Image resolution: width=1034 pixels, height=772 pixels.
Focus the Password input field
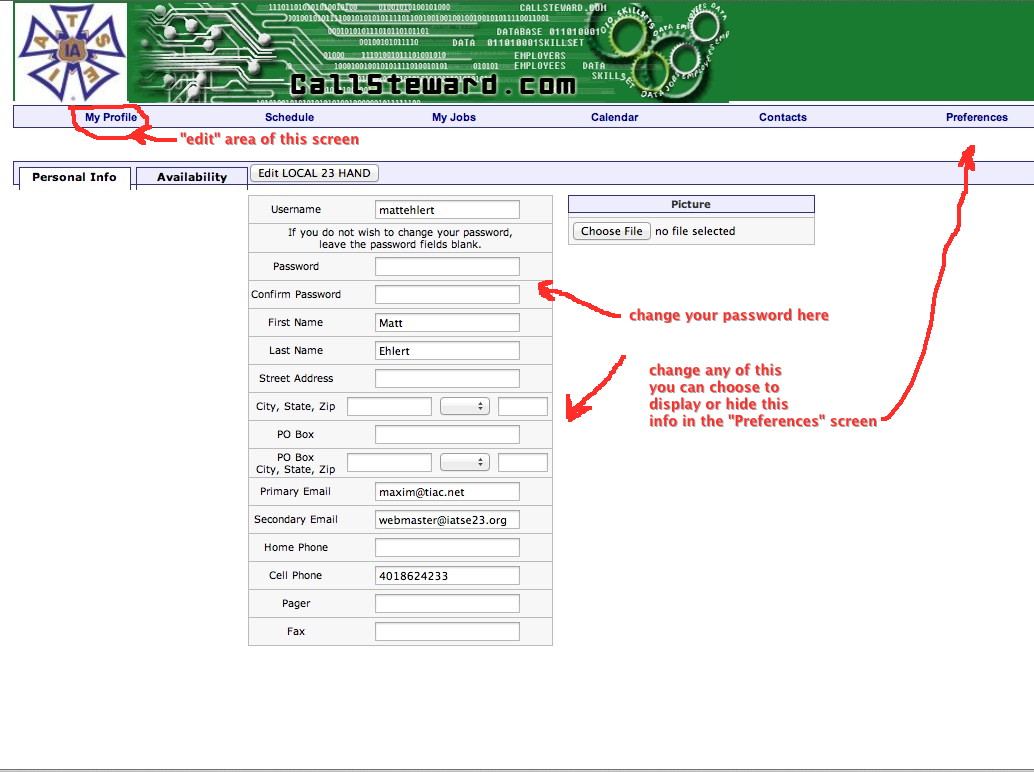tap(447, 266)
